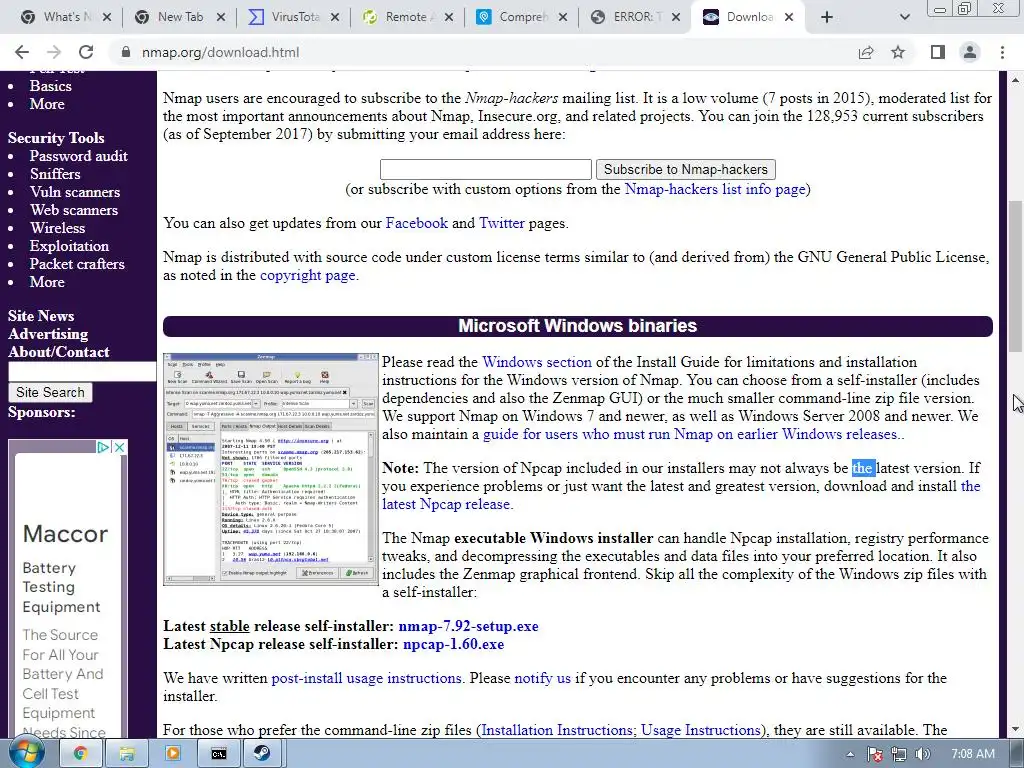Screen dimensions: 1024x768
Task: Open File Explorer from the taskbar
Action: coord(127,754)
